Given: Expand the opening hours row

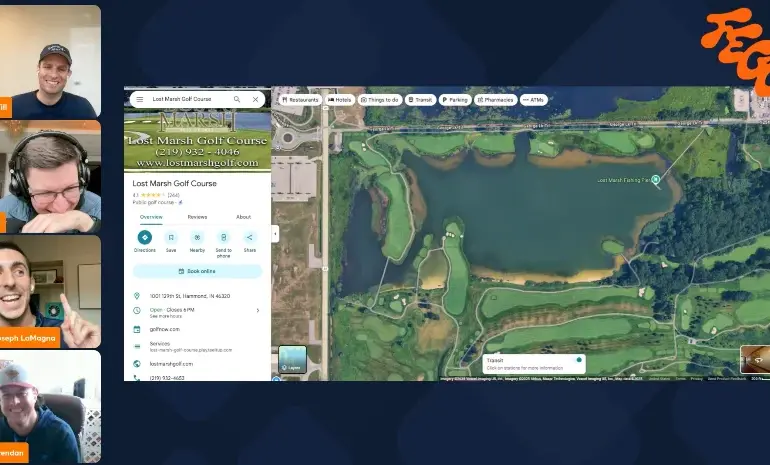Looking at the screenshot, I should 257,310.
